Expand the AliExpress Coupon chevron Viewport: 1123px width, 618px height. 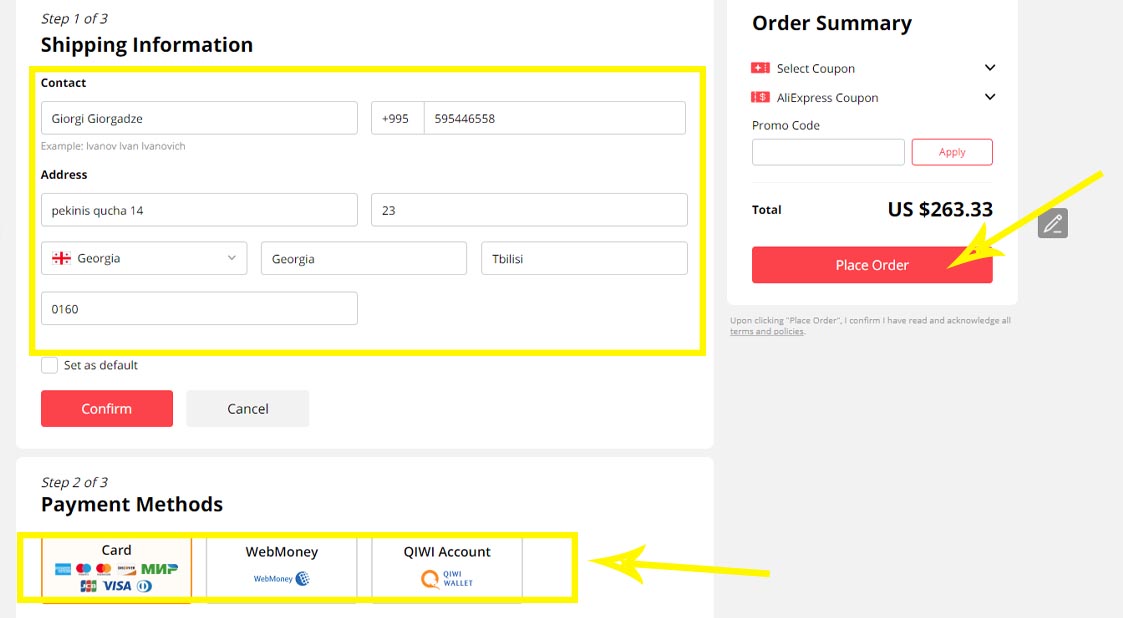(990, 97)
